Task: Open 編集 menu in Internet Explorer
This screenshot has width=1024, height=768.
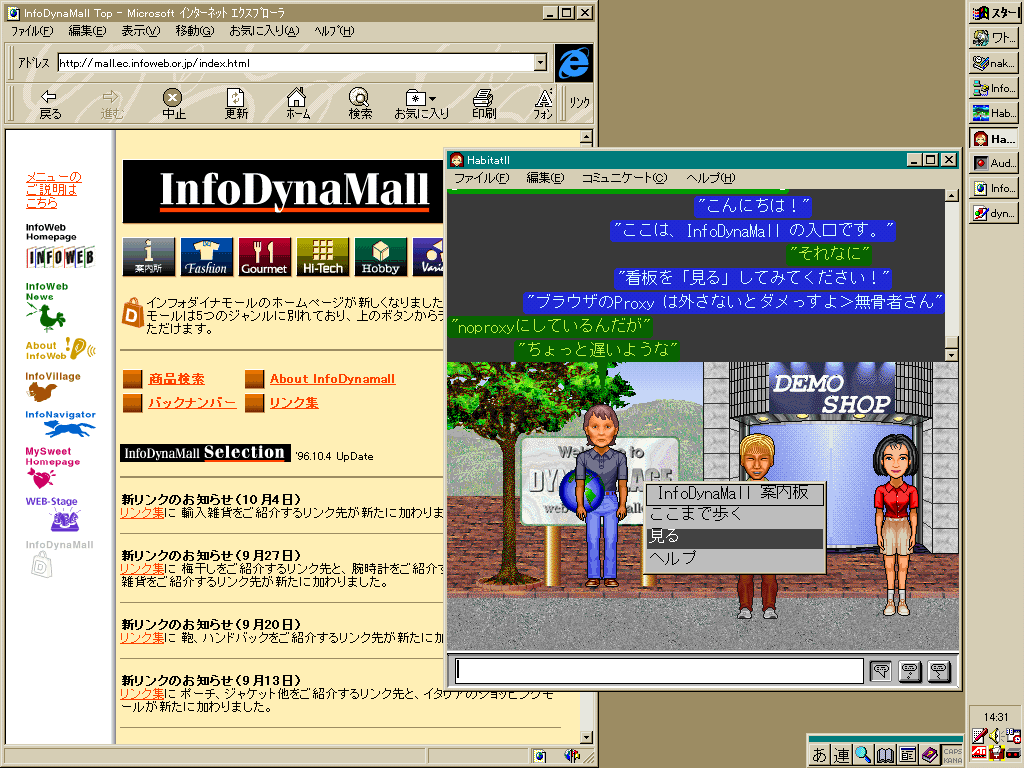Action: (x=87, y=31)
